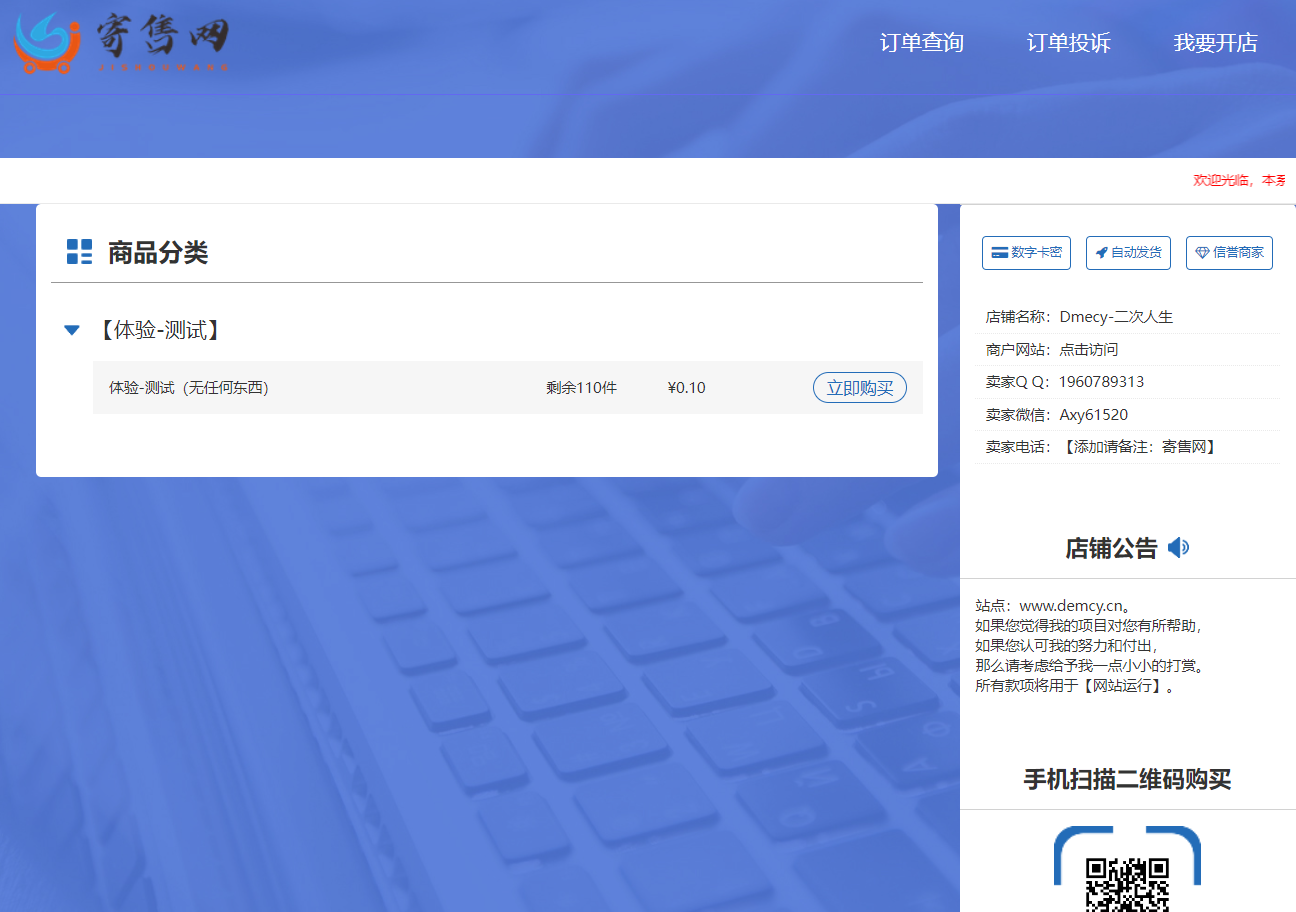Collapse the 【体验-测试】 category triangle
Viewport: 1296px width, 912px height.
(x=72, y=330)
